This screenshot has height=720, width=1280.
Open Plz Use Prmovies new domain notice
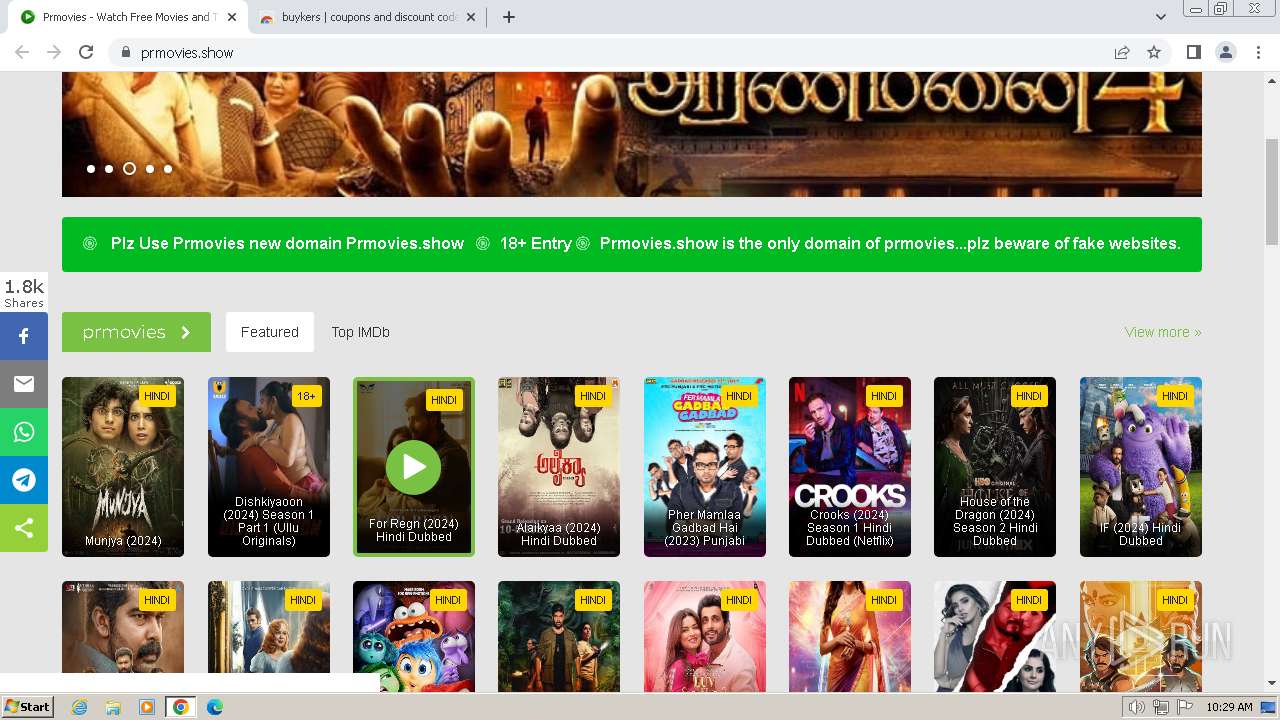[287, 243]
